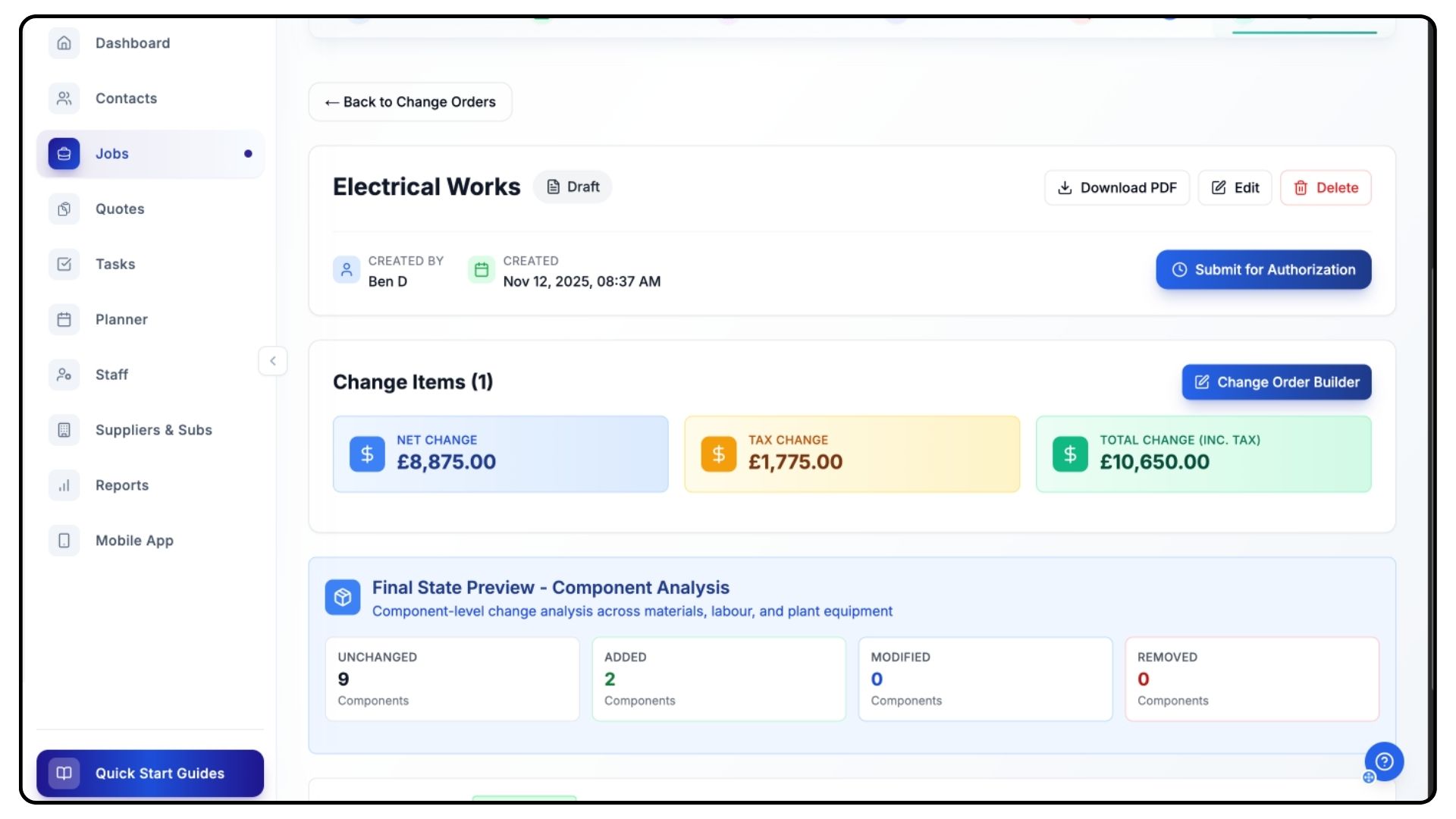
Task: Edit the Electrical Works change order
Action: (x=1235, y=188)
